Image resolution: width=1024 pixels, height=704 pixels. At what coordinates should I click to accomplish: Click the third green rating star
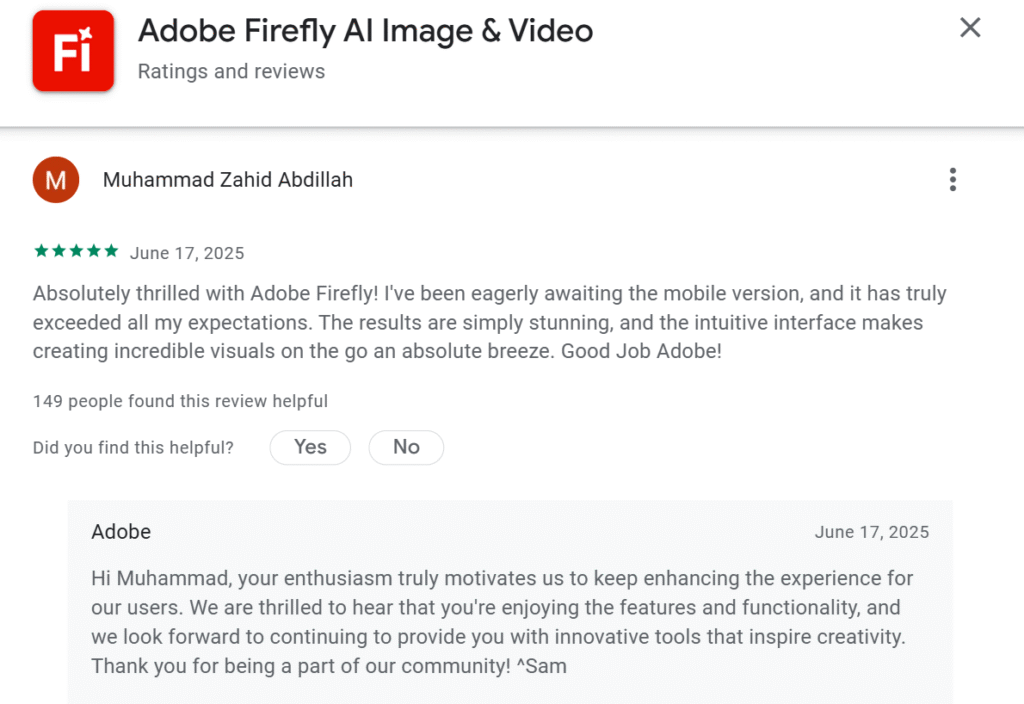tap(76, 251)
